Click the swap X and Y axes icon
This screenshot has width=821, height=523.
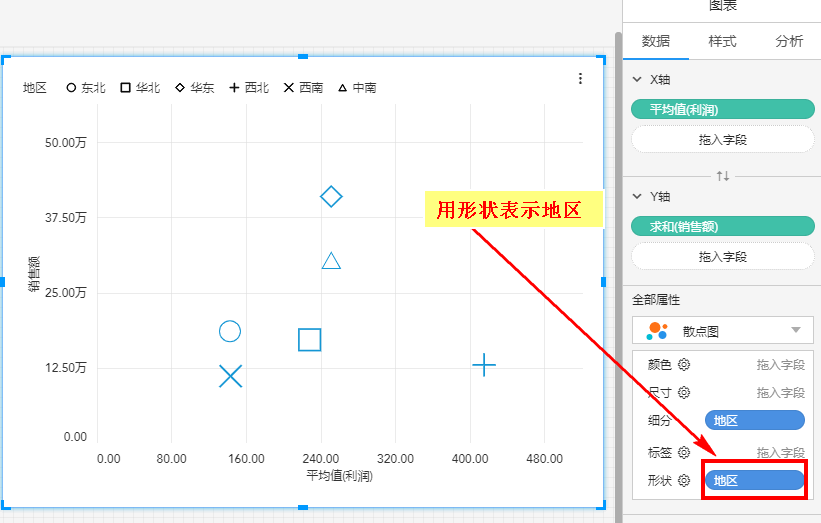point(723,176)
